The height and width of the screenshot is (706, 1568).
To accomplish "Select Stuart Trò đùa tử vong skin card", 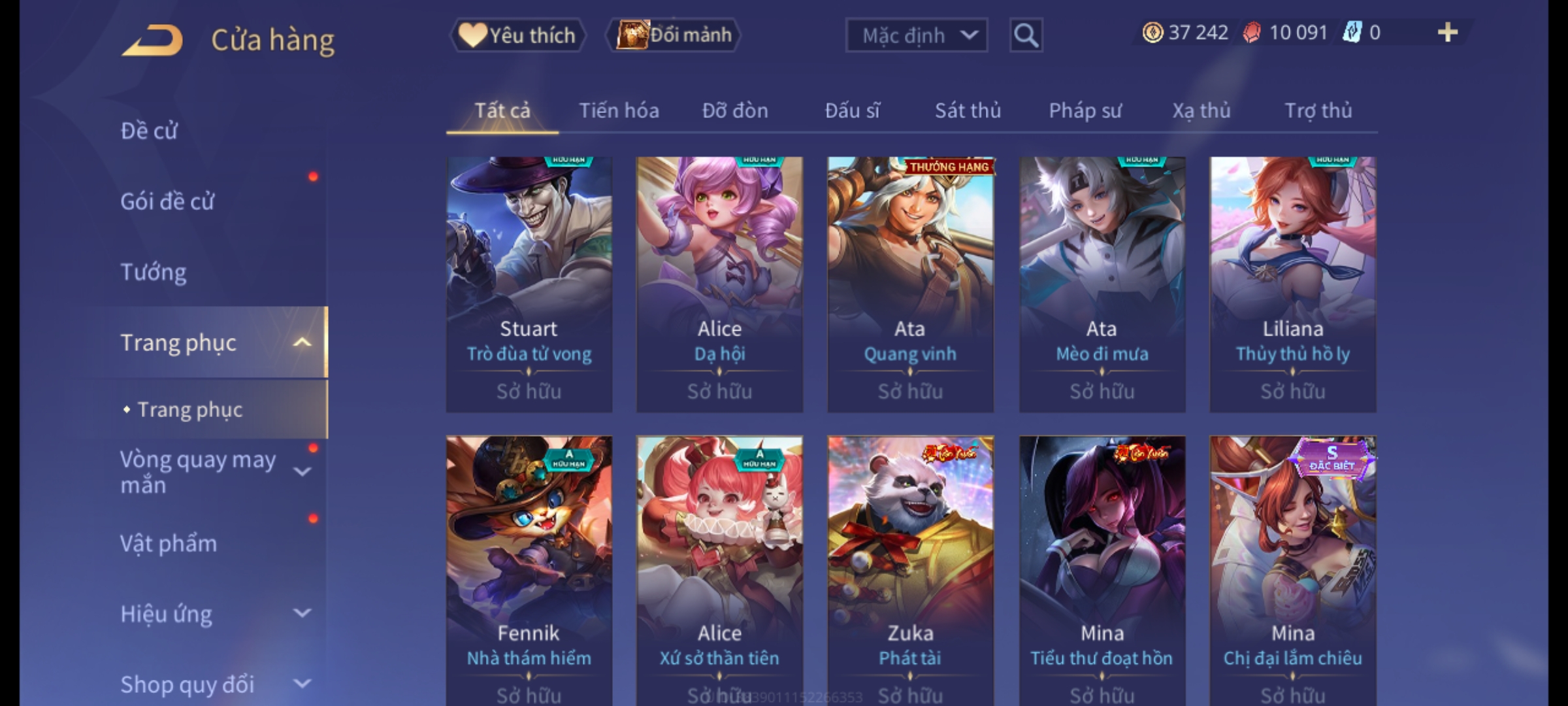I will (x=529, y=284).
